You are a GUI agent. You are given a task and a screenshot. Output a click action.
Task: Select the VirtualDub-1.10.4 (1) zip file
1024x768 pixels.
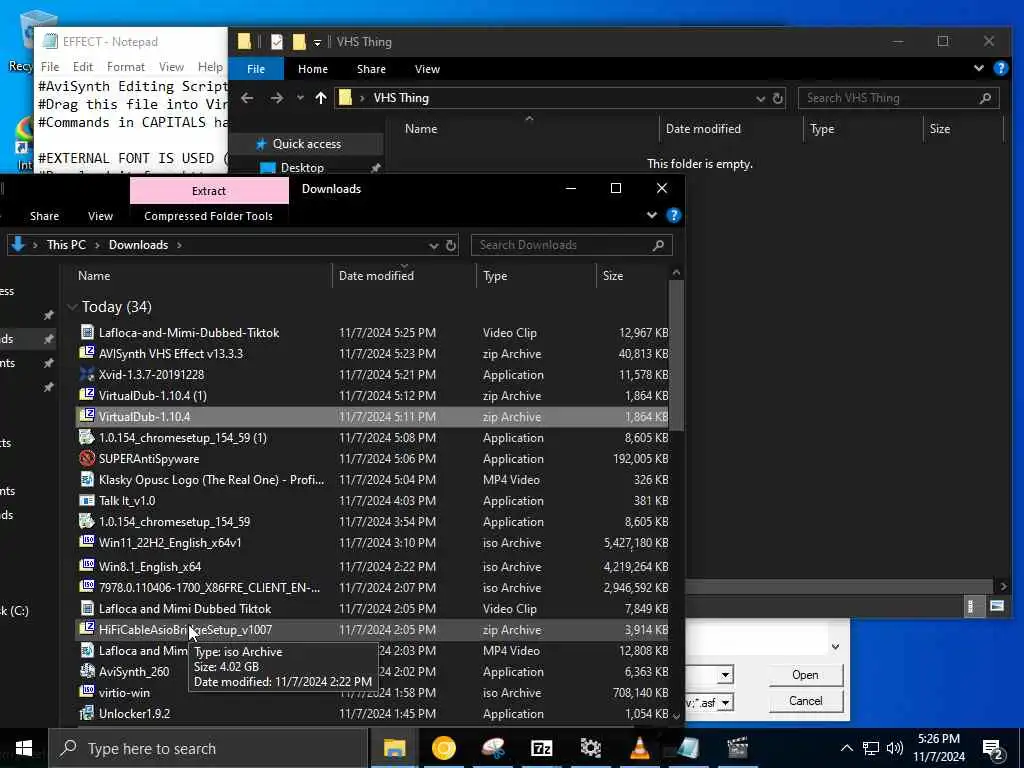click(374, 395)
